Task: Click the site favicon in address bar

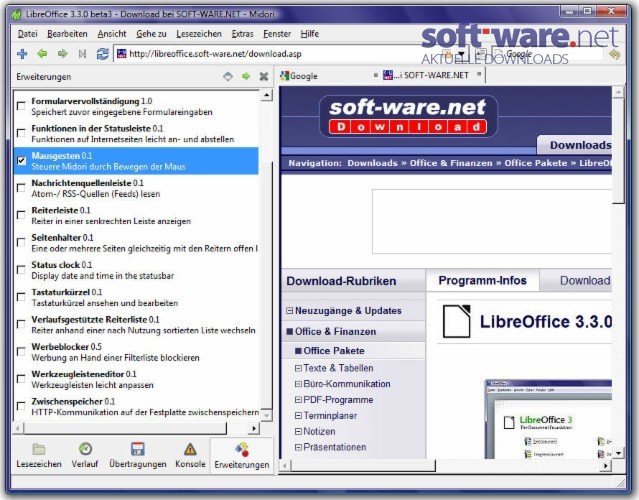Action: click(x=121, y=54)
